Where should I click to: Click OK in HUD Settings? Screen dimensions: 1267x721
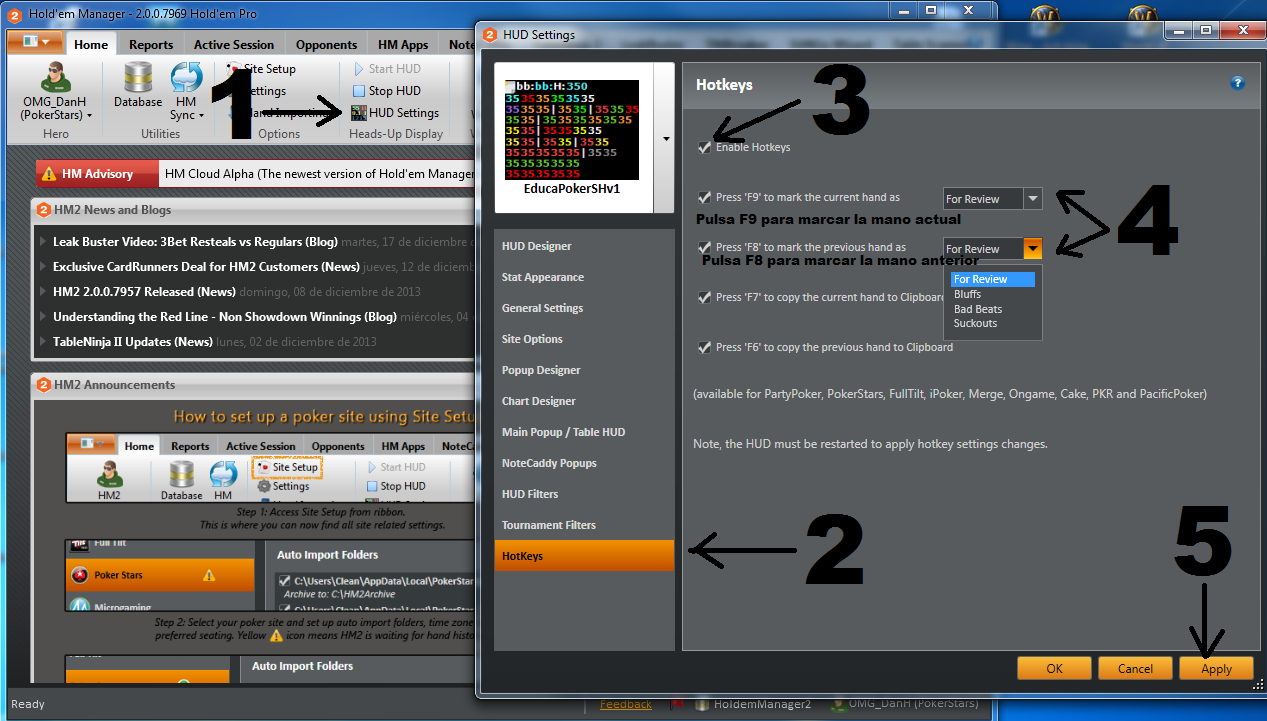tap(1054, 669)
